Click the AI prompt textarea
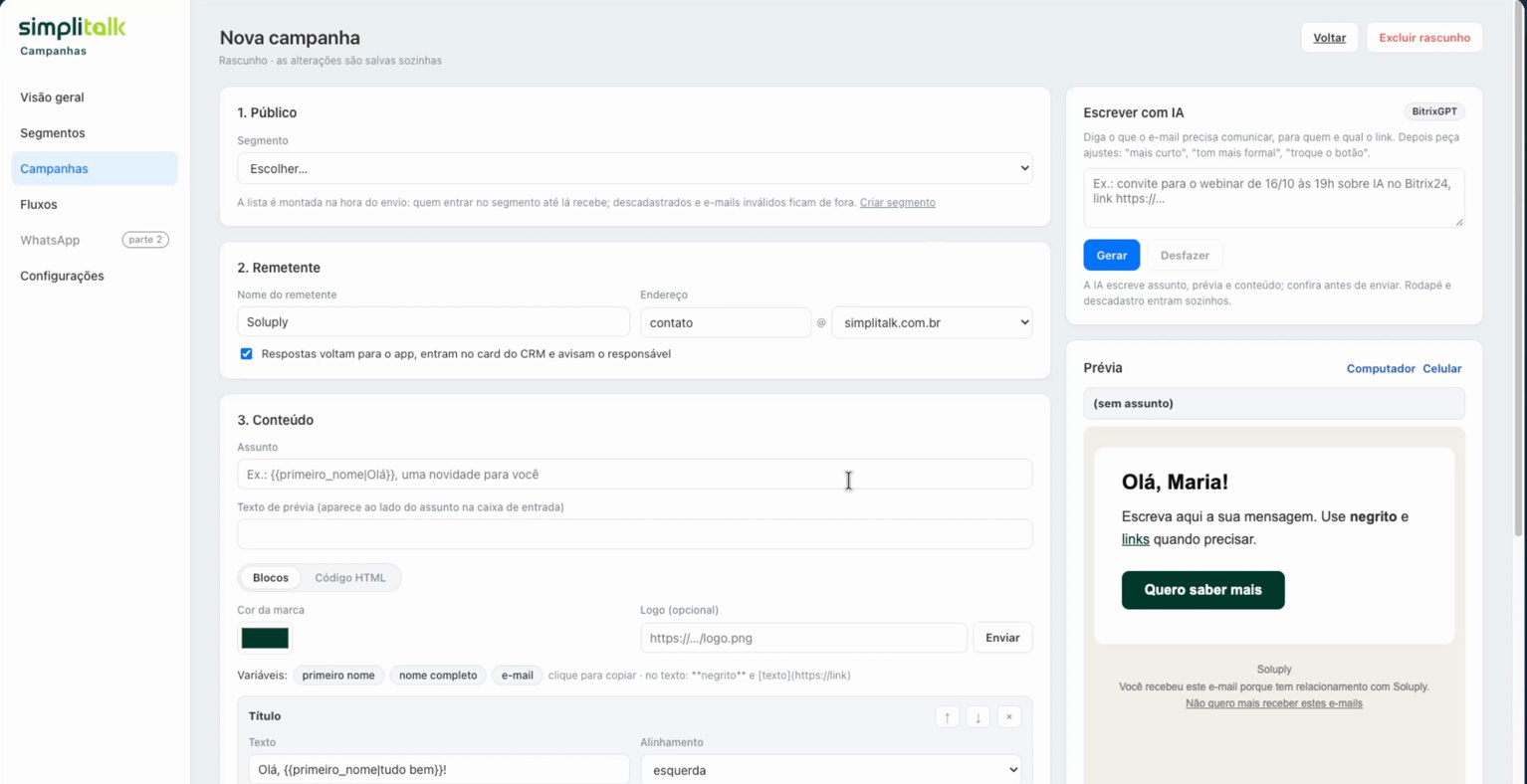Image resolution: width=1527 pixels, height=784 pixels. click(1273, 198)
